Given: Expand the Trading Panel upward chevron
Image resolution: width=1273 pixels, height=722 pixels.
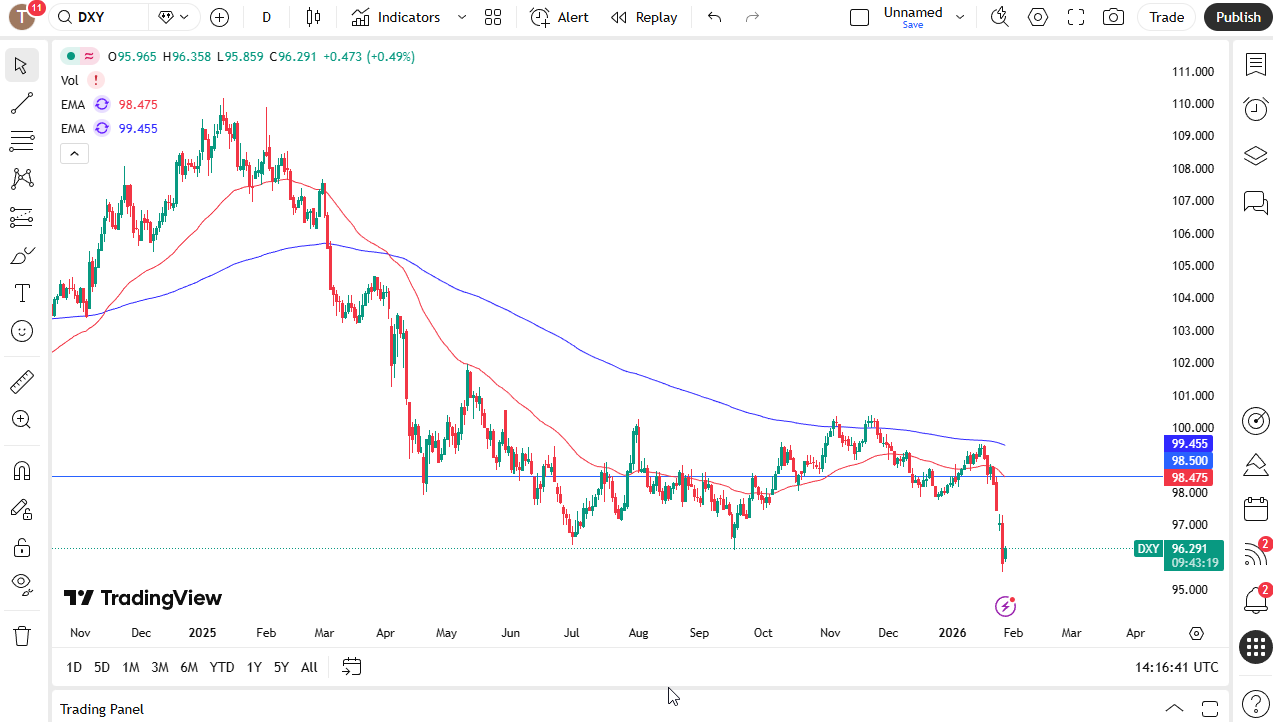Looking at the screenshot, I should point(1175,708).
